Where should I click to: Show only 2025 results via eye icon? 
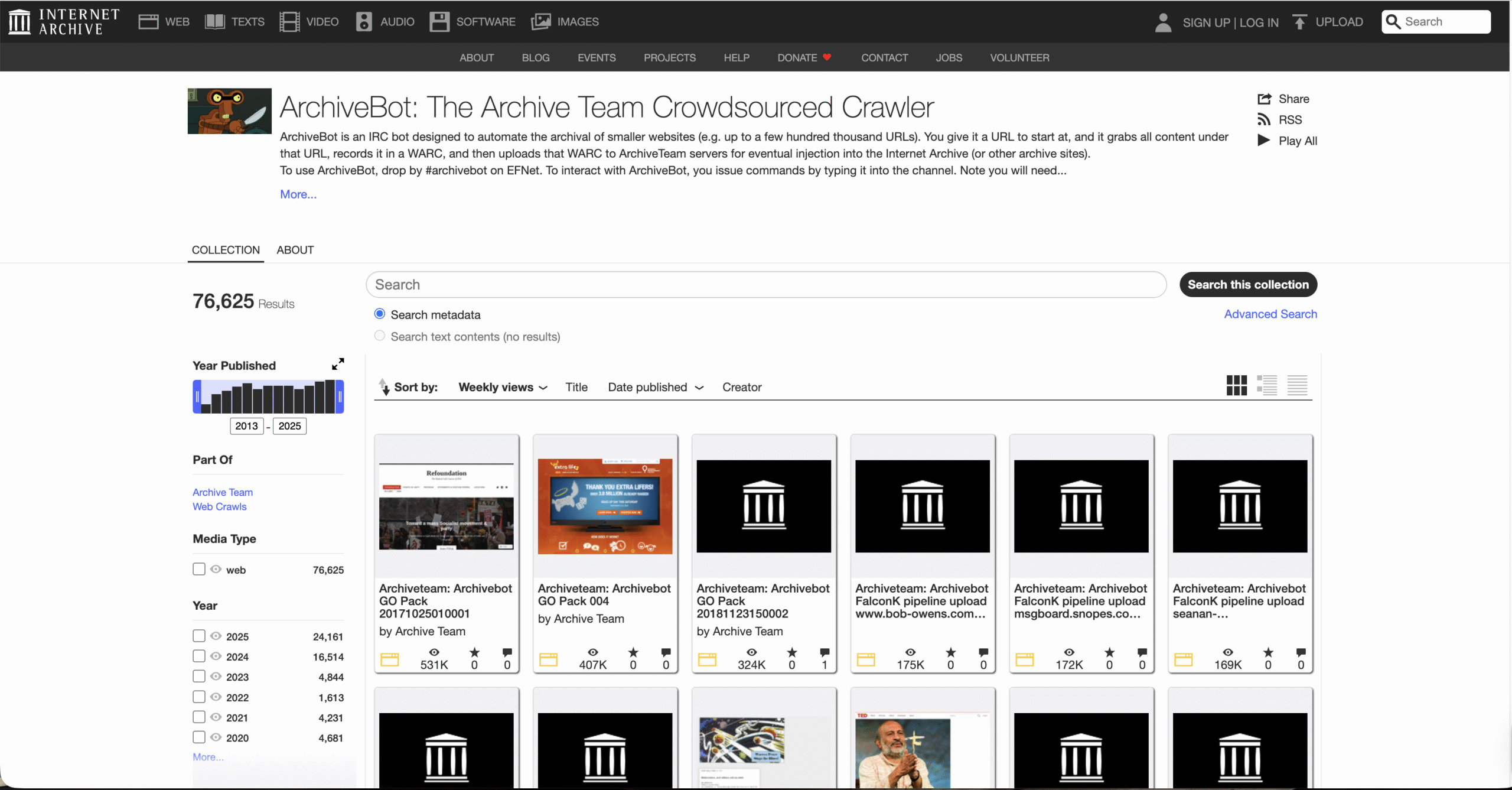(216, 636)
